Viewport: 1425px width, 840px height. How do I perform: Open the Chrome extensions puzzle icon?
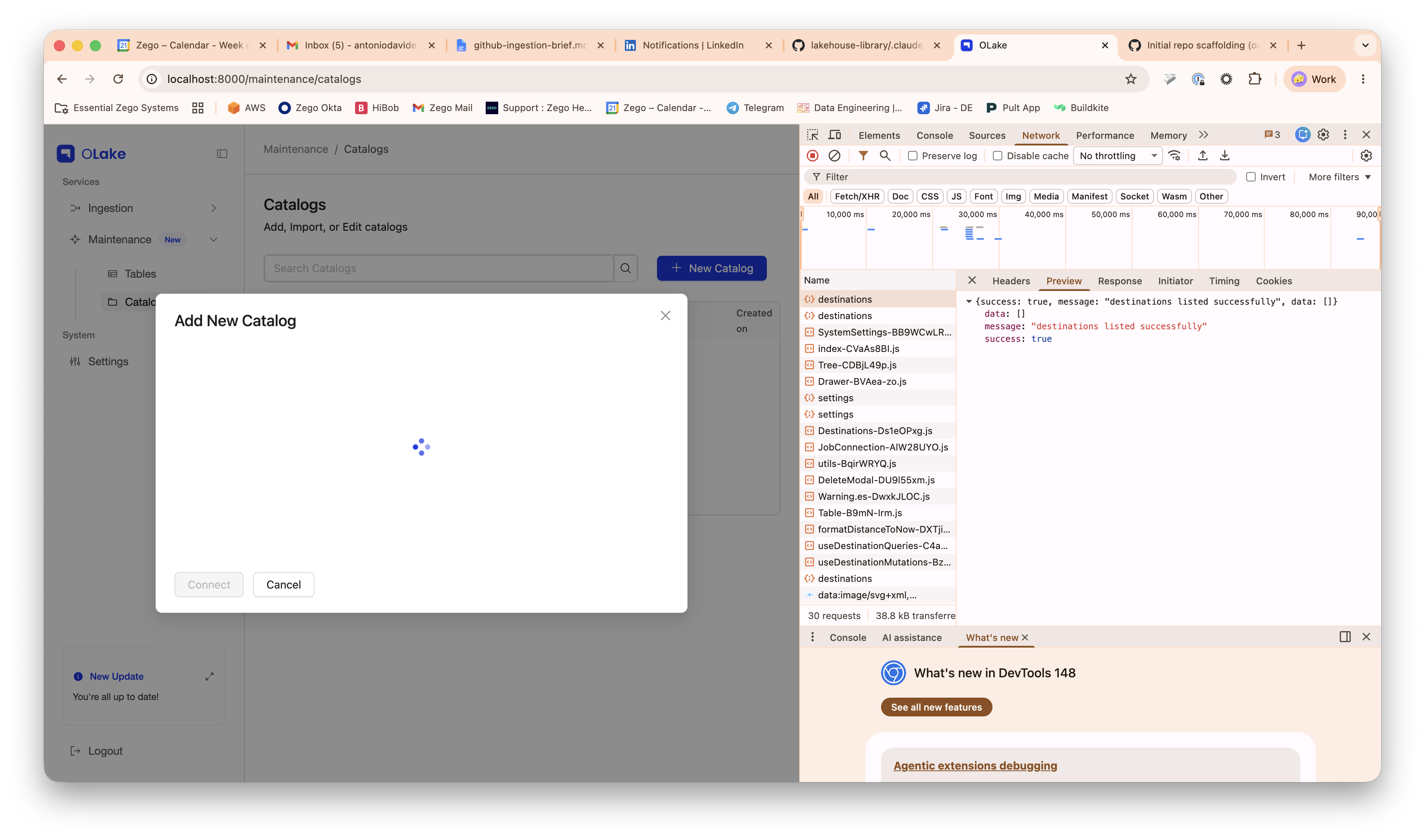point(1254,79)
